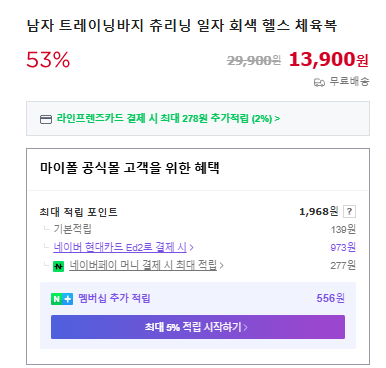The width and height of the screenshot is (386, 368).
Task: Click the 13,900원 sale price
Action: coord(329,59)
